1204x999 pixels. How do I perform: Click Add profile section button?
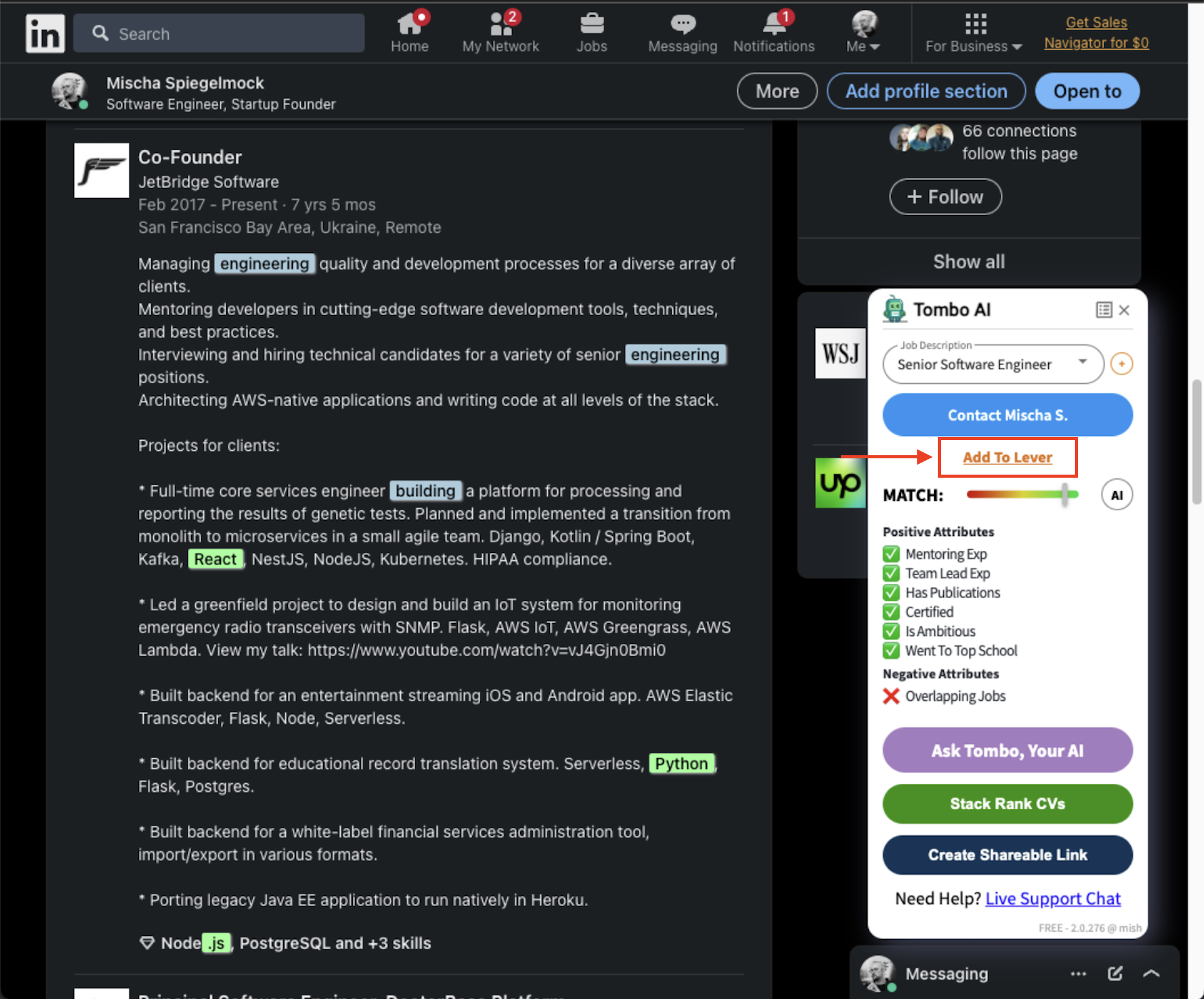pos(926,91)
